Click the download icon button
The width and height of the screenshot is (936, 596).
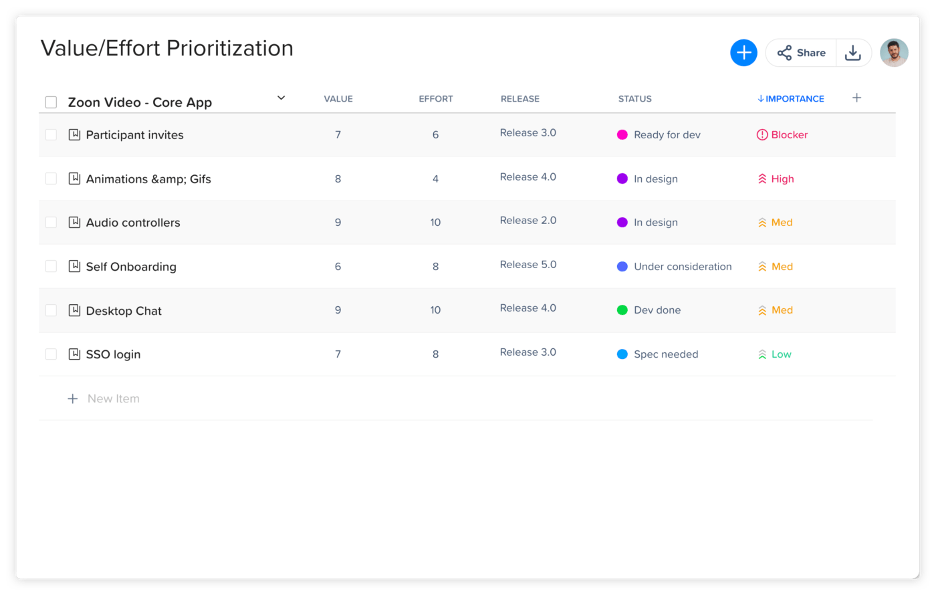point(853,53)
